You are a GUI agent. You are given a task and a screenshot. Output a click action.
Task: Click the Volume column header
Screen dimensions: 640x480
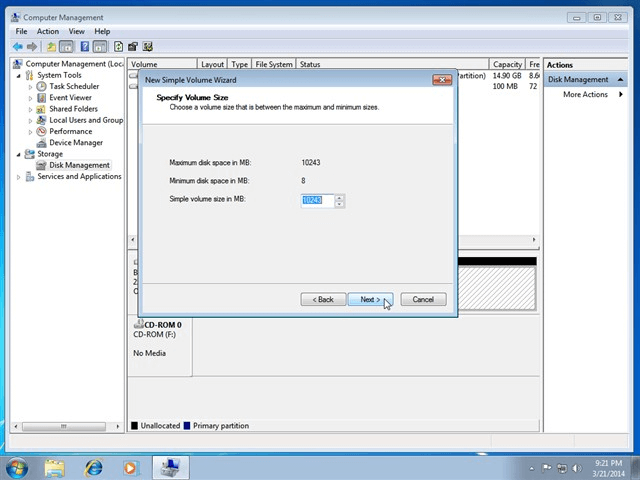point(162,64)
